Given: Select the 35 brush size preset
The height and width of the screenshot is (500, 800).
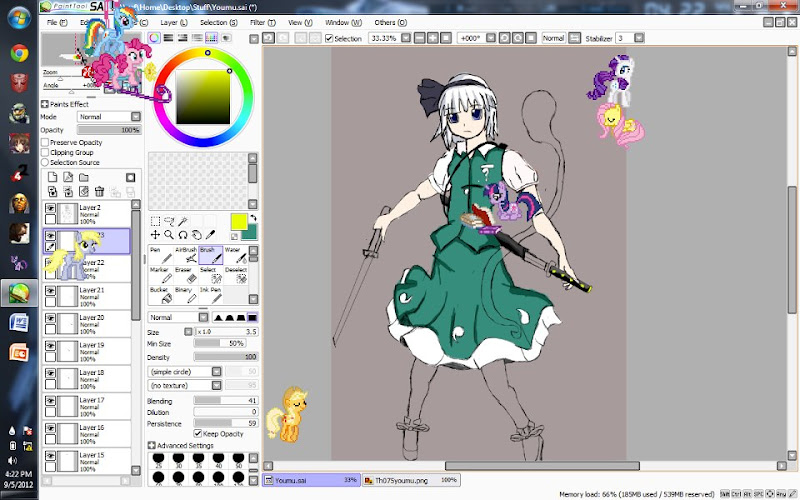Looking at the screenshot, I should pos(198,460).
